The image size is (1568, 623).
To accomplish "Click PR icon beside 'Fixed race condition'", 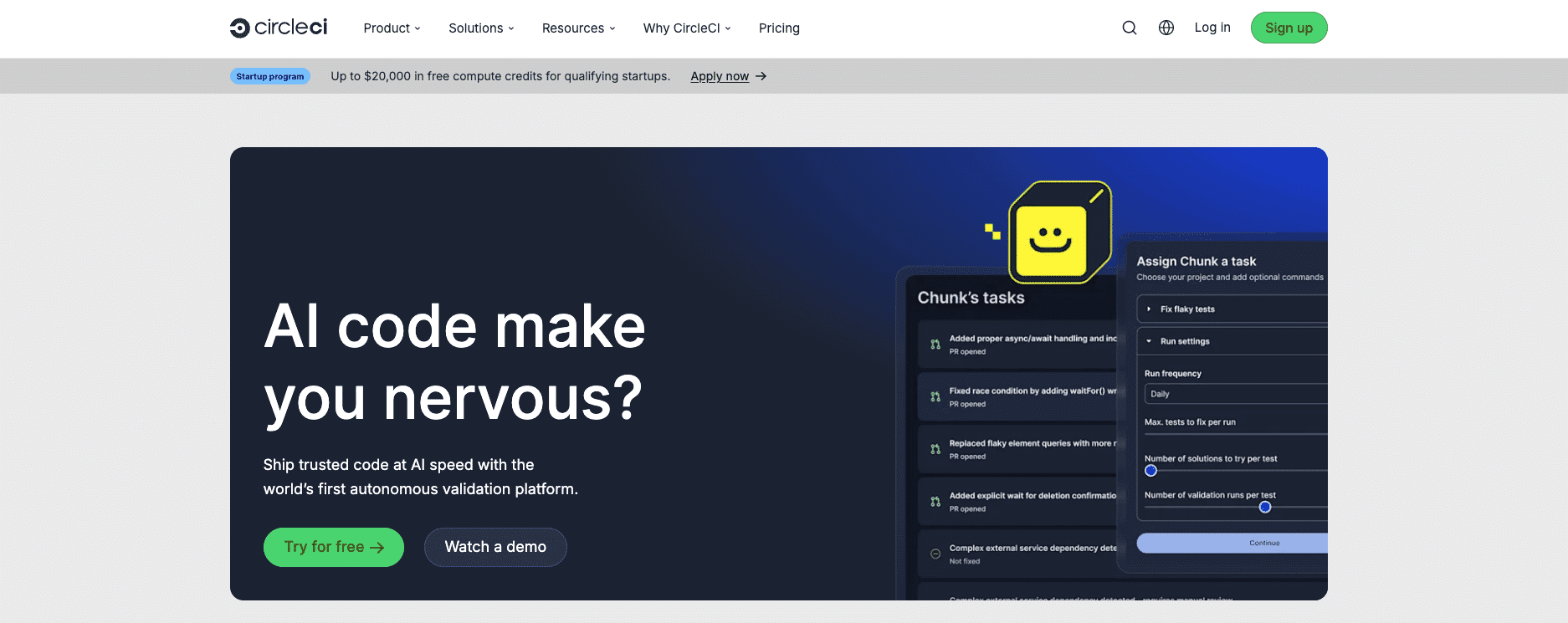I will [x=935, y=397].
